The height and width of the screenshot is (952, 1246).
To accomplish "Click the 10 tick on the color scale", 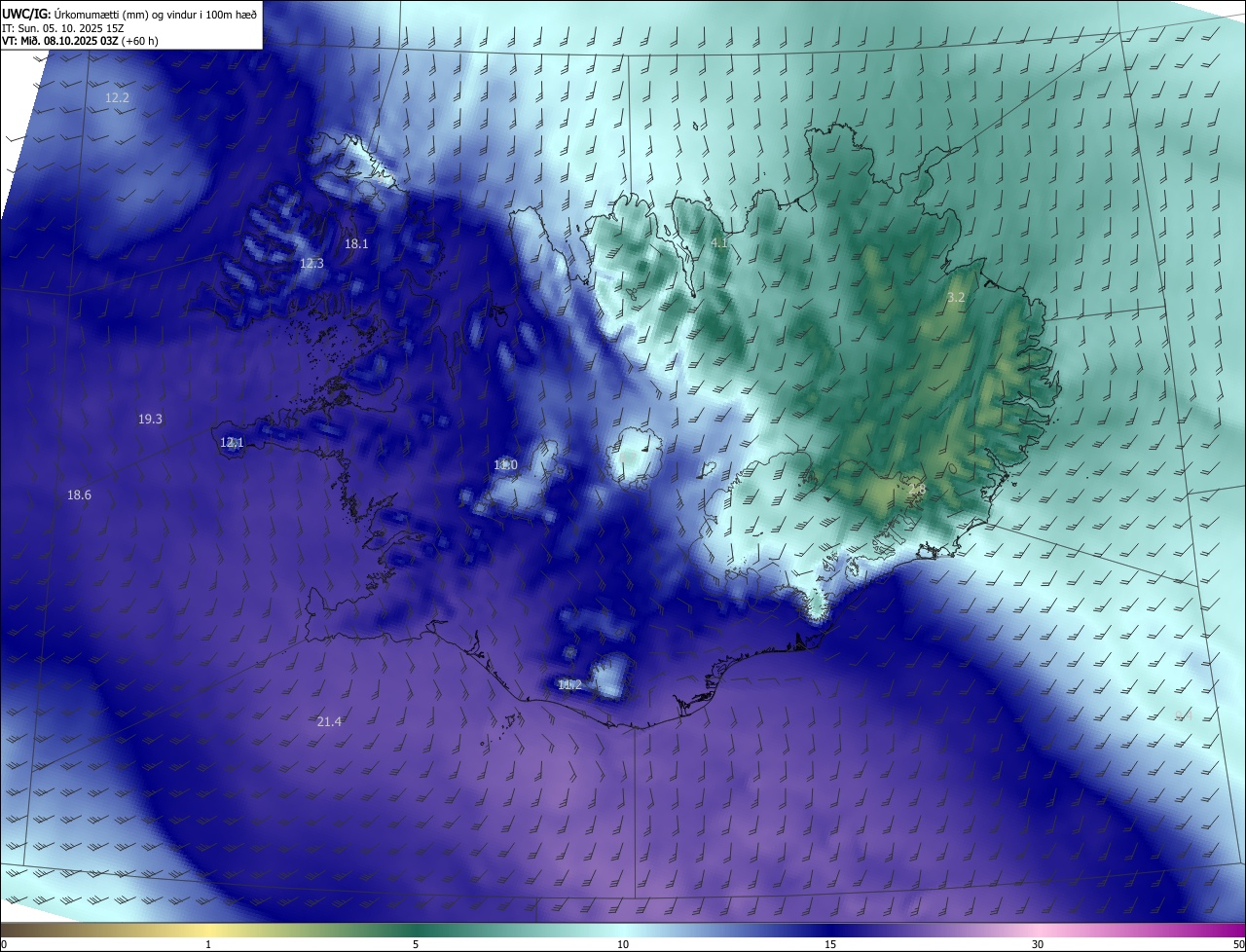I will (623, 944).
